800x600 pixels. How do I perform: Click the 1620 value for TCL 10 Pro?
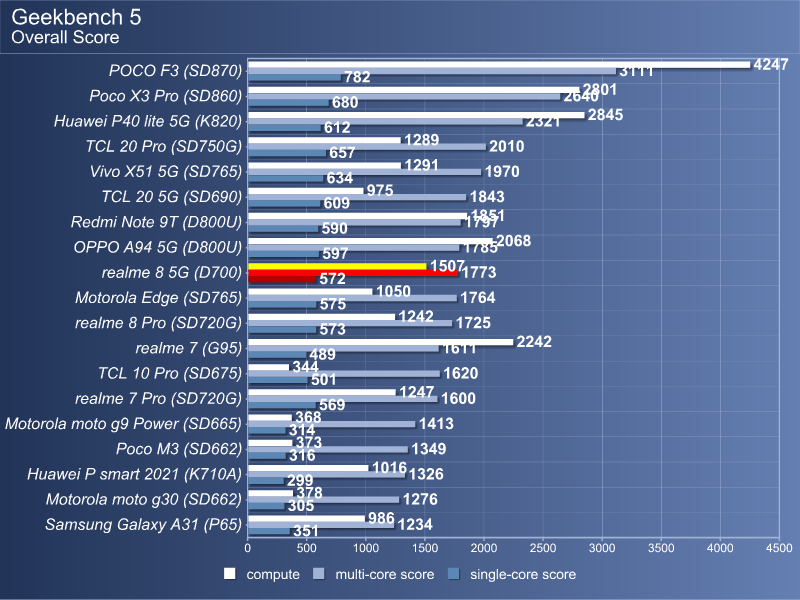pos(461,373)
